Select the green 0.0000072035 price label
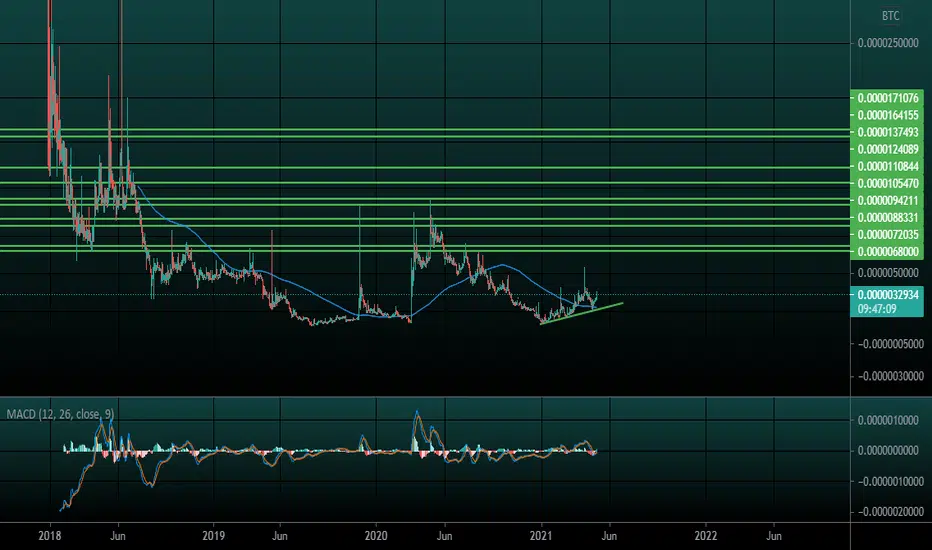This screenshot has width=932, height=550. pos(888,235)
